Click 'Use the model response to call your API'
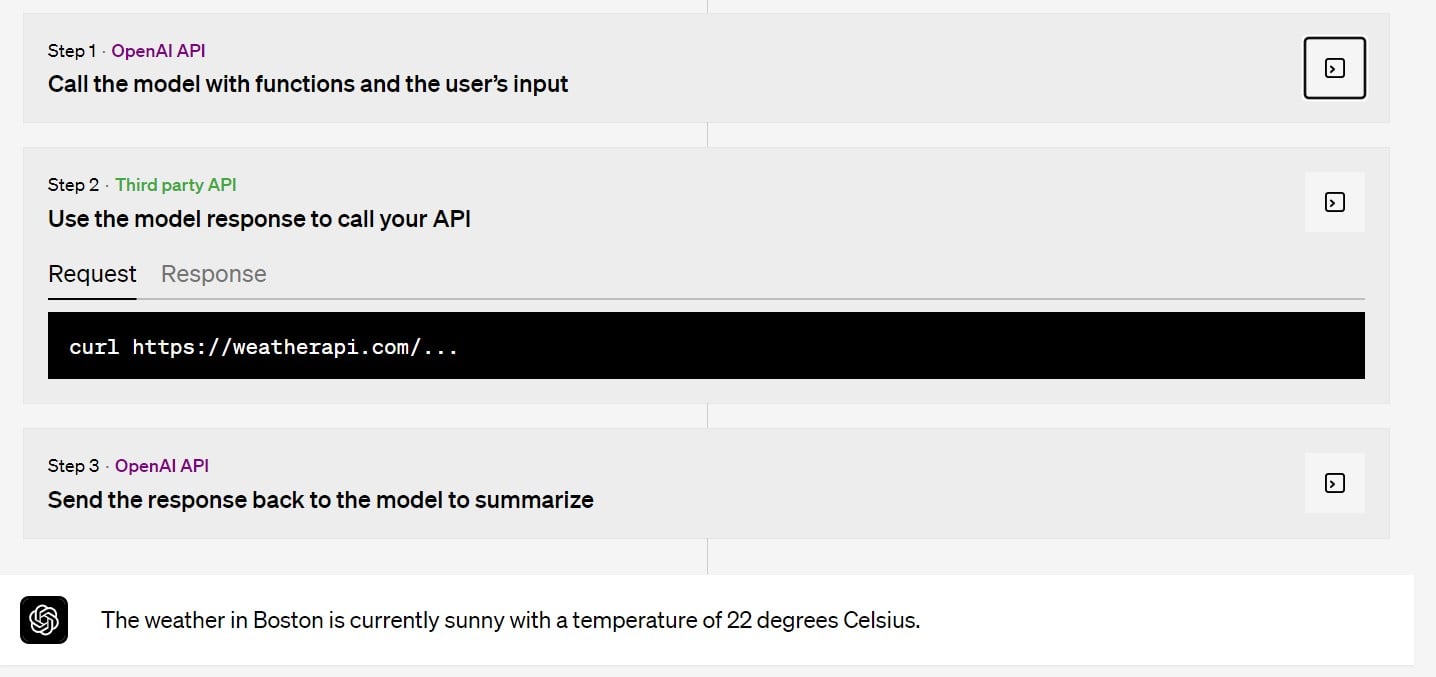Screen dimensions: 1436x677 tap(259, 219)
